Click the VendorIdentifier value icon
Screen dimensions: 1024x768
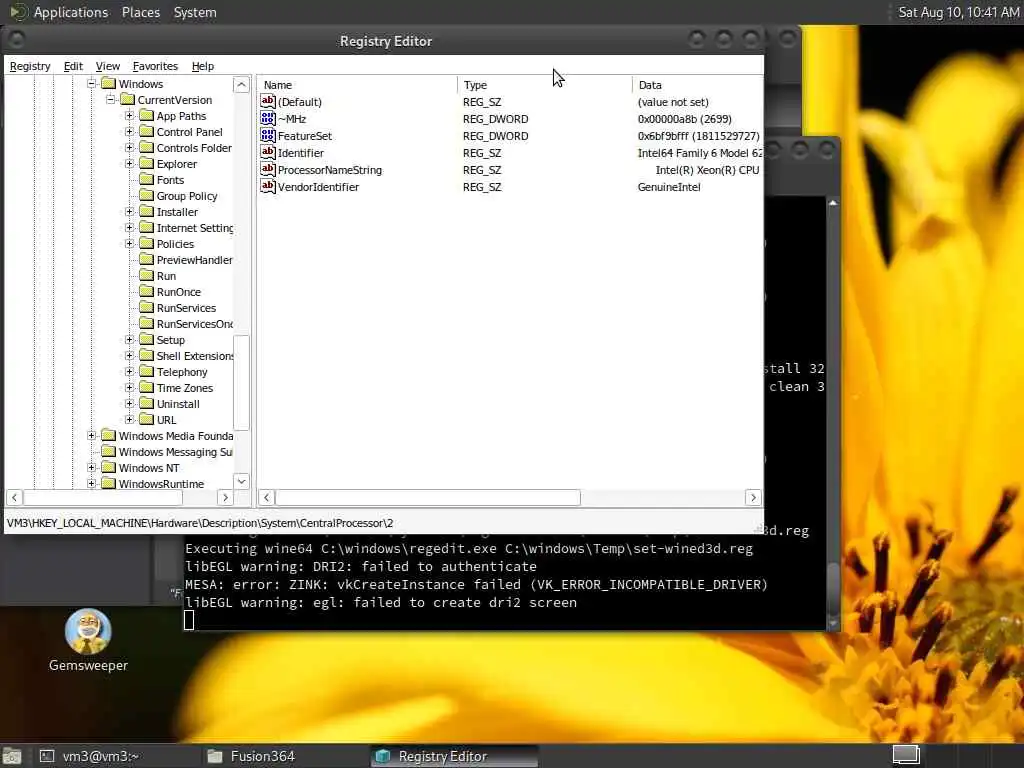point(268,186)
